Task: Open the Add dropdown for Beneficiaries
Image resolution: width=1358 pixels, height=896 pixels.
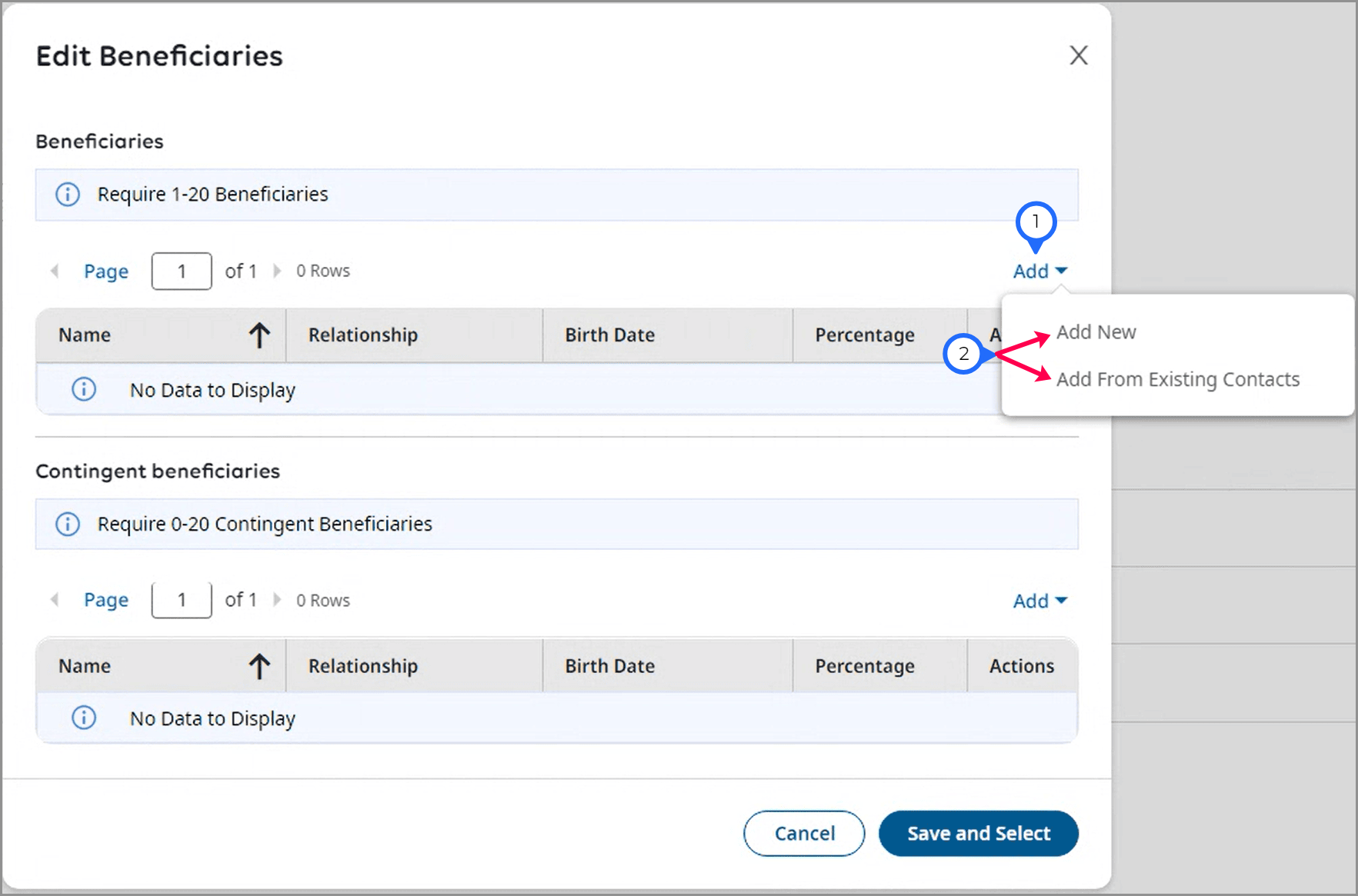Action: click(1039, 271)
